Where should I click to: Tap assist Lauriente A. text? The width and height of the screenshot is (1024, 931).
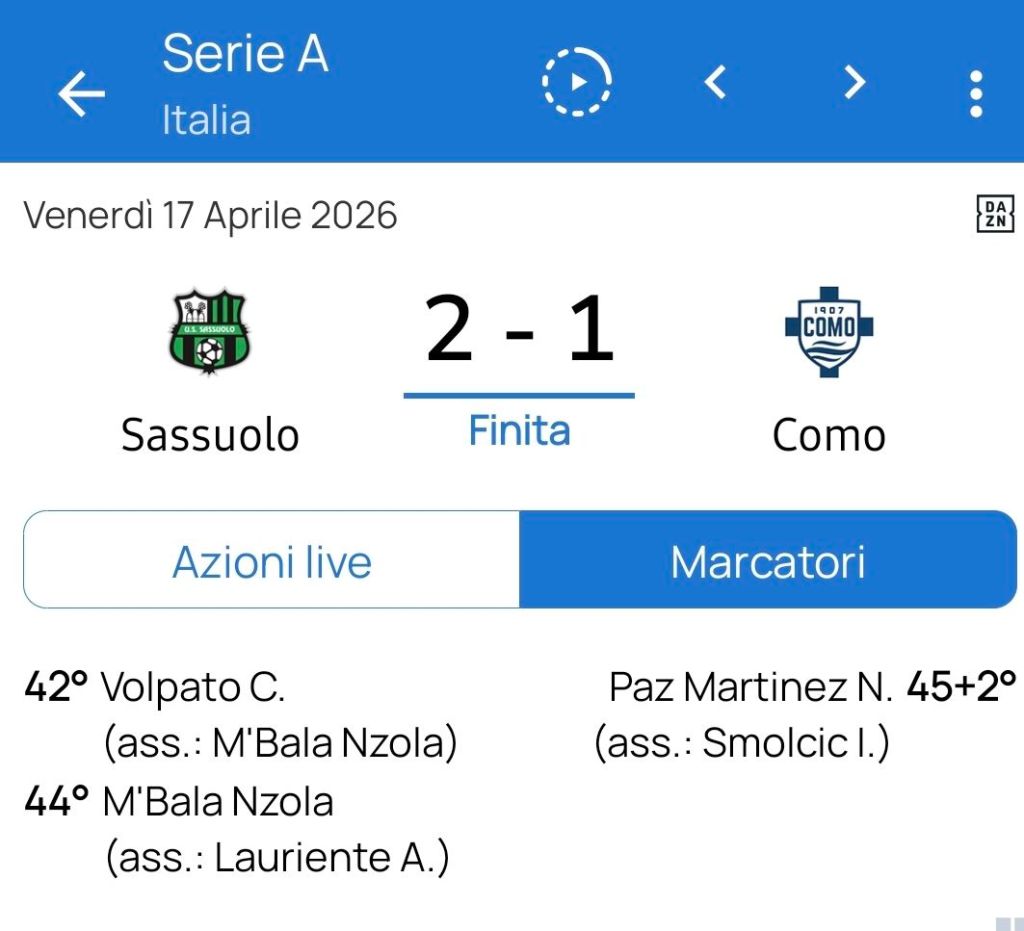click(x=278, y=857)
